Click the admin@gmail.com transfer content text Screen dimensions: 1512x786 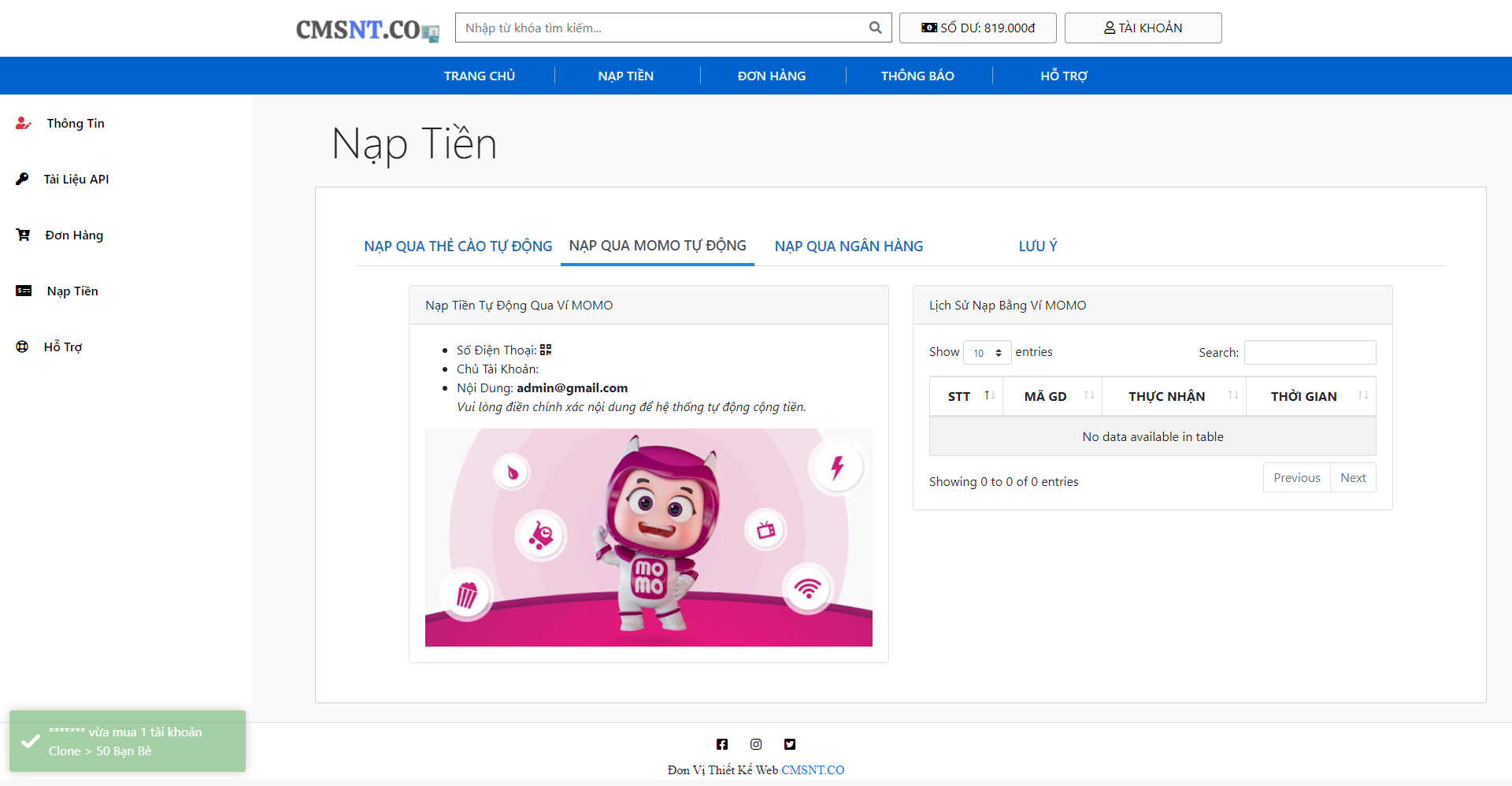click(x=572, y=387)
